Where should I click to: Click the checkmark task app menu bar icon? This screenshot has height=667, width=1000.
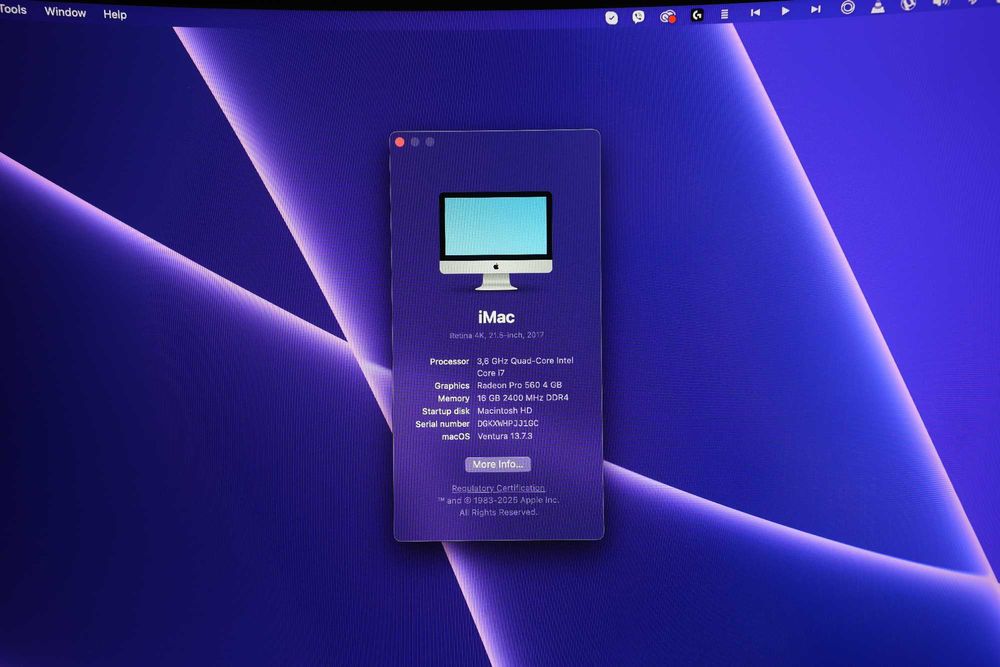point(611,18)
